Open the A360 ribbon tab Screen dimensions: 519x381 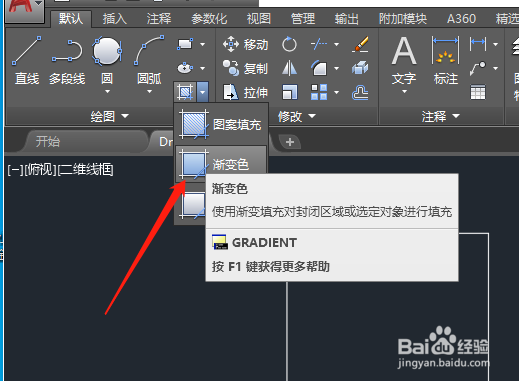pyautogui.click(x=461, y=19)
